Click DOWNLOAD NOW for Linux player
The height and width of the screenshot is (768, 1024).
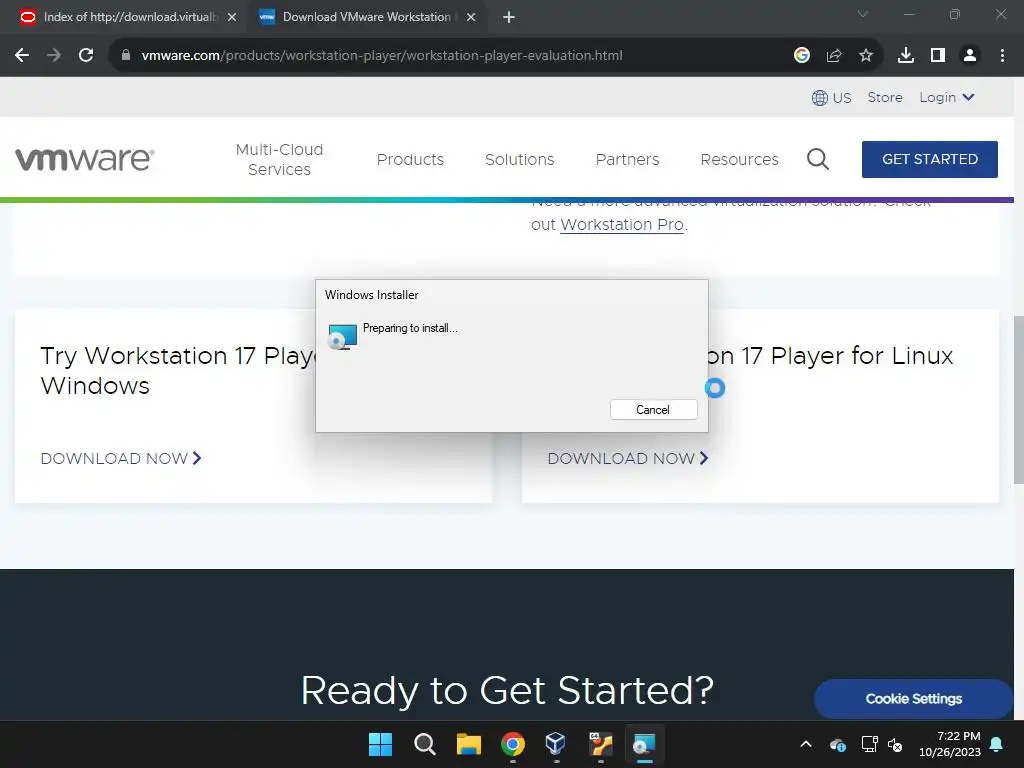coord(628,458)
